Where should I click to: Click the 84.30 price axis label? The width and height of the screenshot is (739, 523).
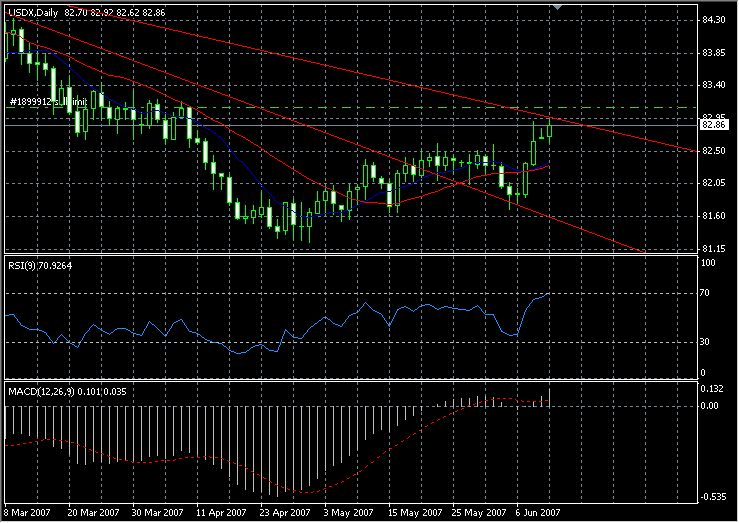click(x=714, y=20)
